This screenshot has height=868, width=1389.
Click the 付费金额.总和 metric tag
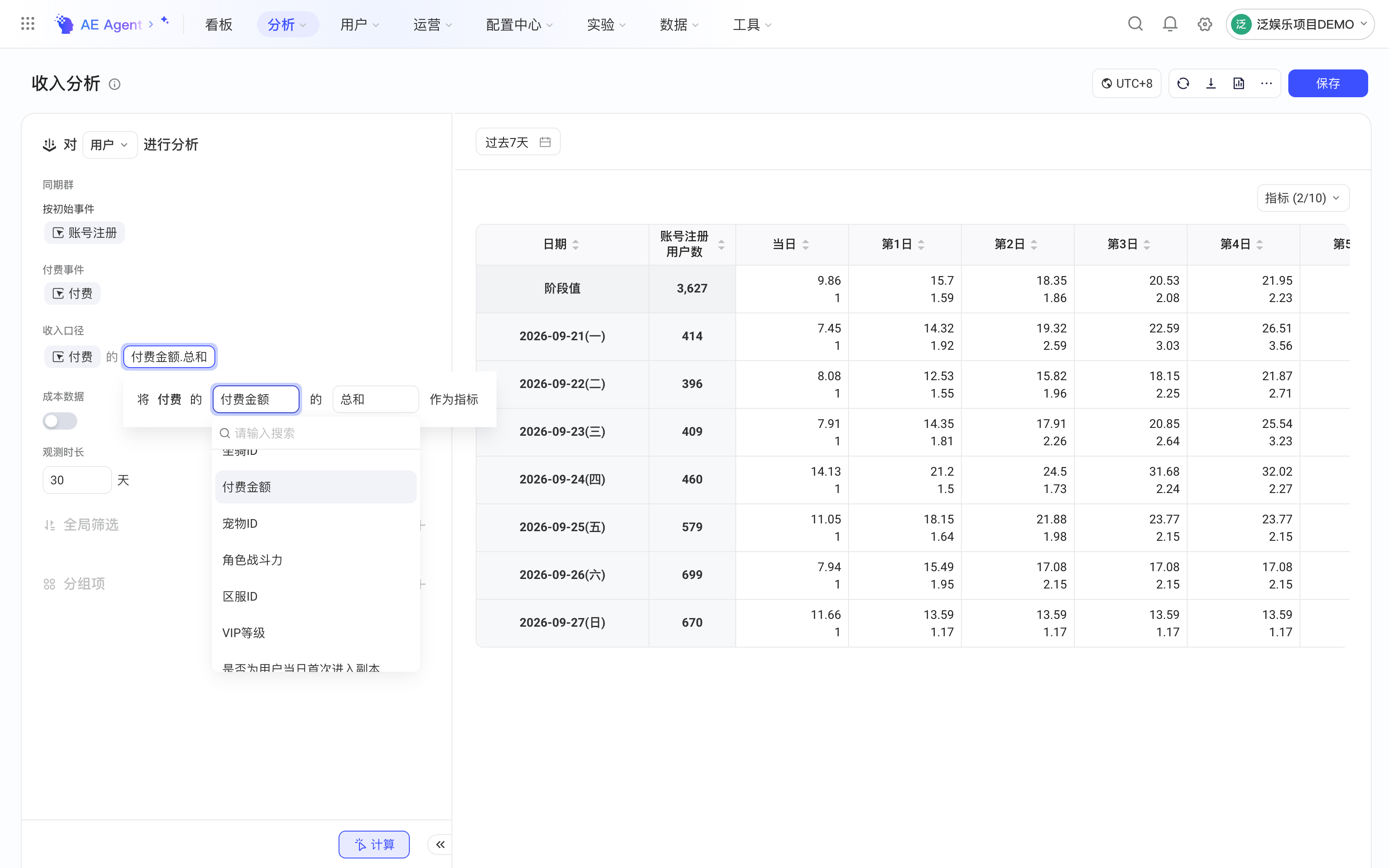[x=169, y=356]
